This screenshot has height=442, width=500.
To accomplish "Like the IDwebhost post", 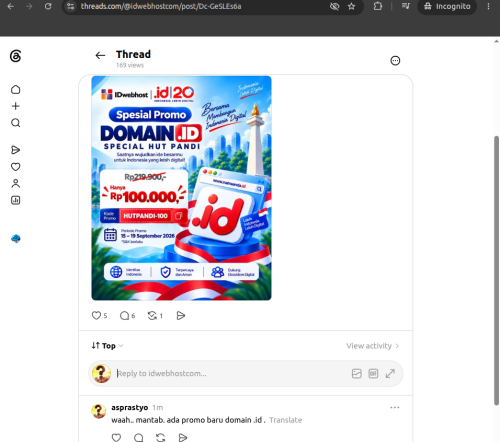I will 96,315.
